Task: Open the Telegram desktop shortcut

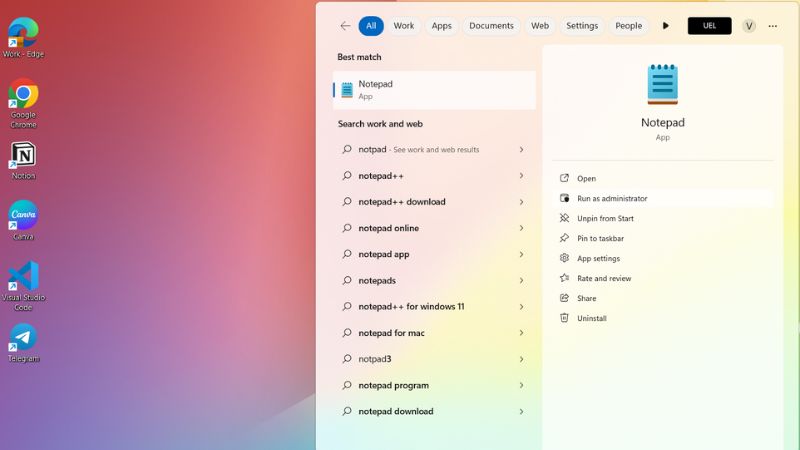Action: pos(23,338)
